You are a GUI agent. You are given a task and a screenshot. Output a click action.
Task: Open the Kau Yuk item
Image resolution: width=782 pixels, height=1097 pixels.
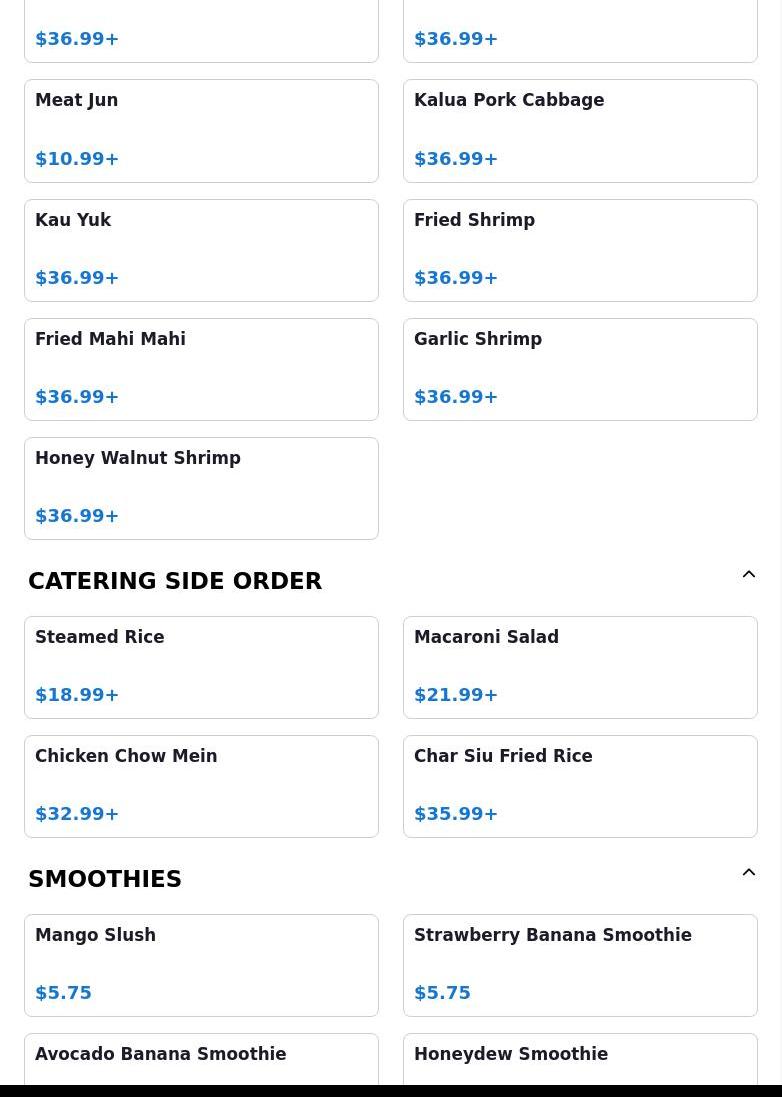point(201,250)
